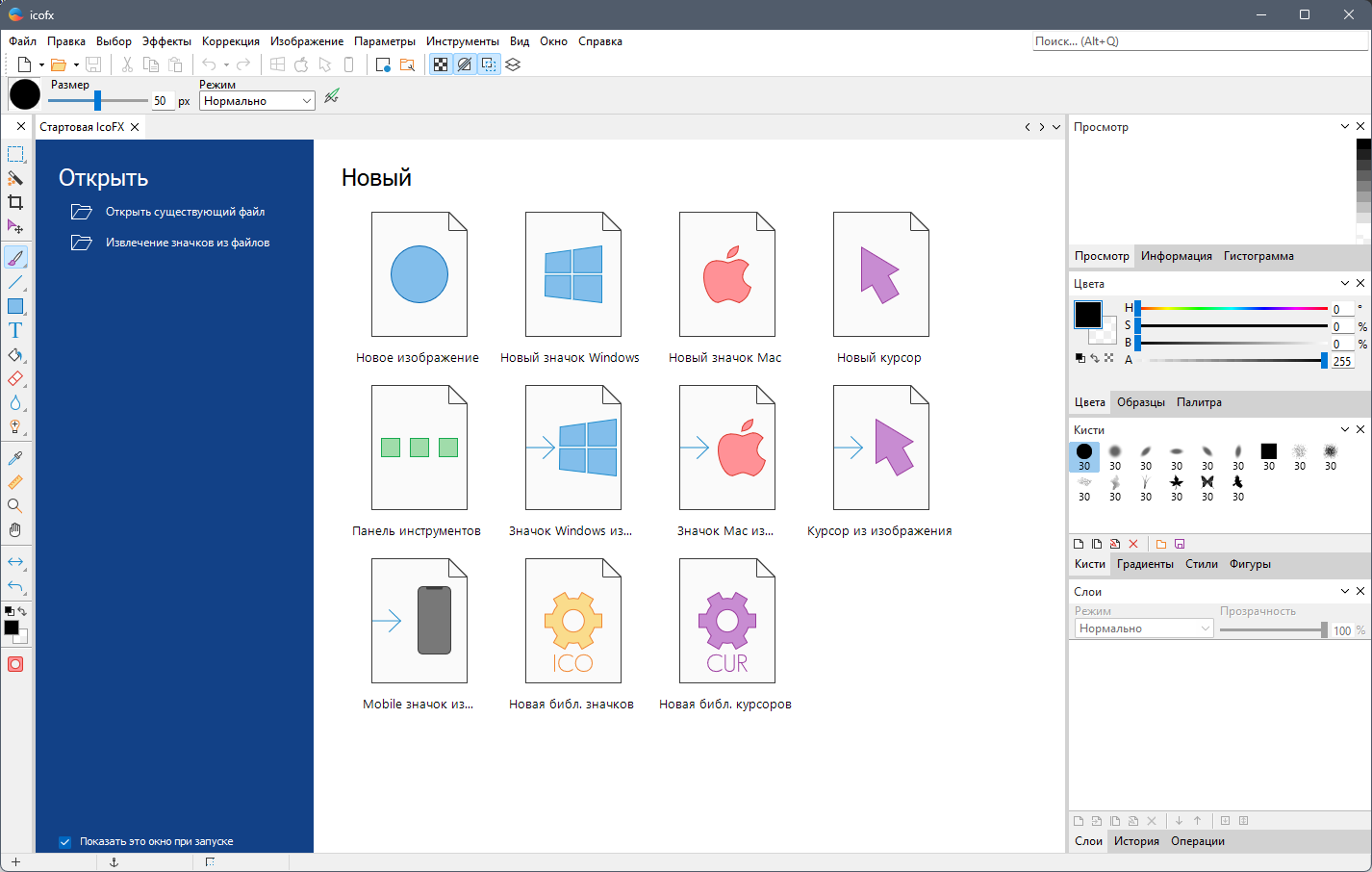Image resolution: width=1372 pixels, height=872 pixels.
Task: Select the Eyedropper color picker tool
Action: click(15, 457)
